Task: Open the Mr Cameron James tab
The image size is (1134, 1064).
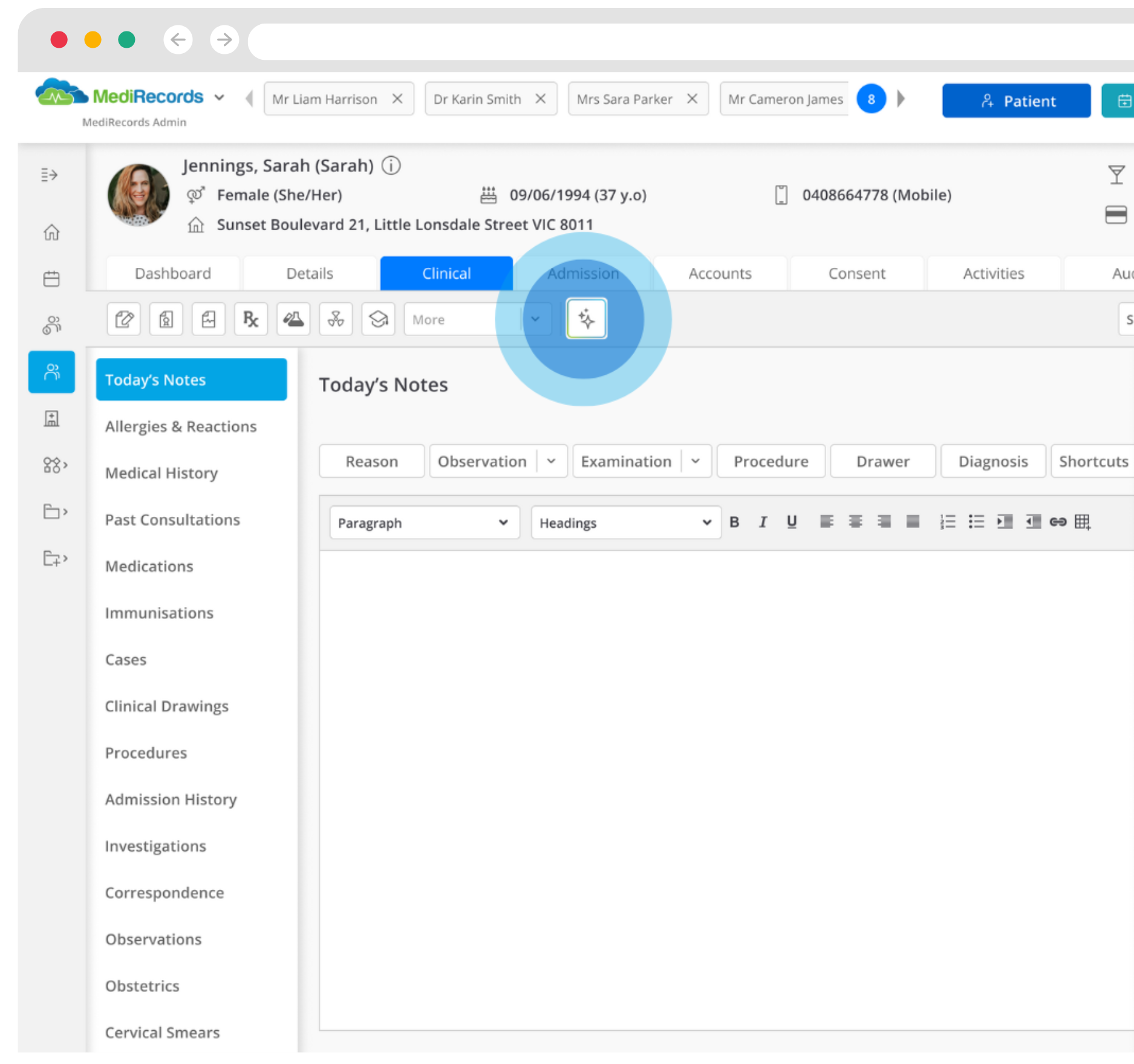Action: pos(785,99)
